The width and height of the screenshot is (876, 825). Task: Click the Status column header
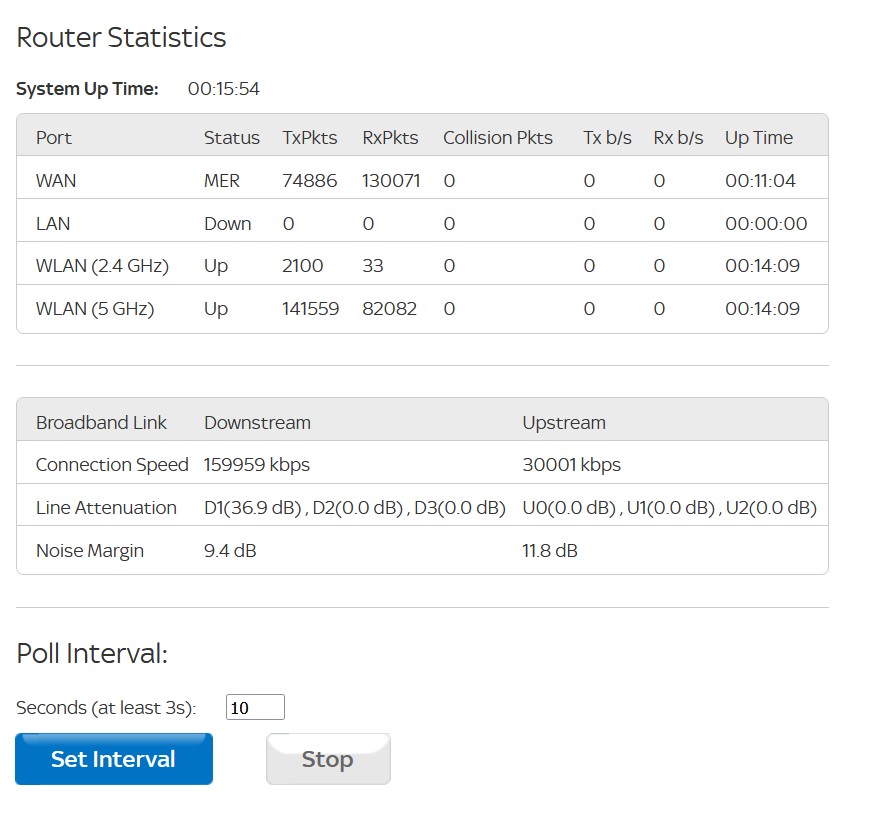click(x=231, y=137)
